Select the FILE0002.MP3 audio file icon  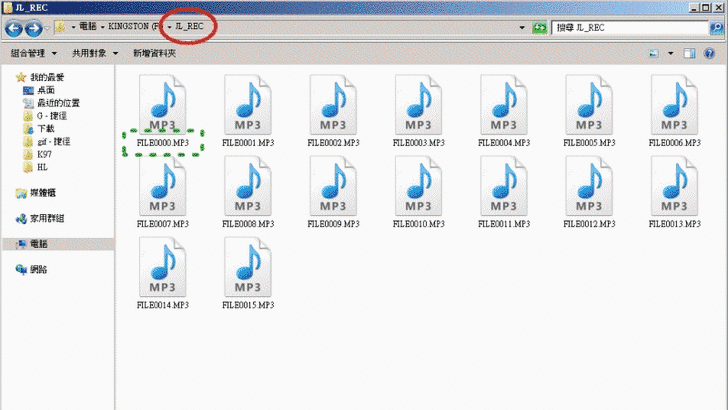pos(333,104)
